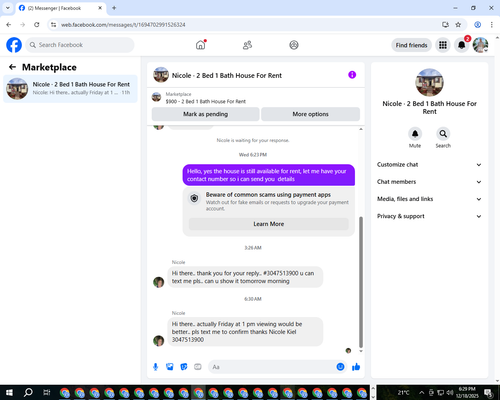
Task: Click Find friends button
Action: [x=411, y=45]
